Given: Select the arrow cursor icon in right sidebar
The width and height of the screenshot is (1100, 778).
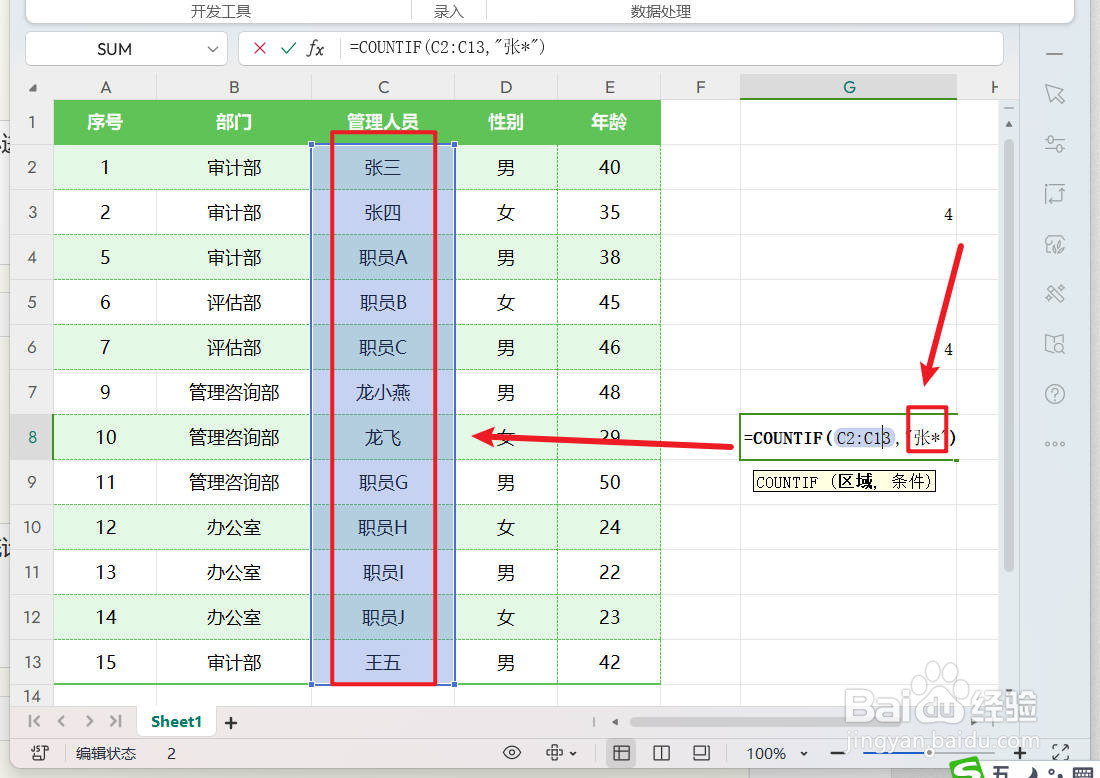Looking at the screenshot, I should pyautogui.click(x=1054, y=95).
